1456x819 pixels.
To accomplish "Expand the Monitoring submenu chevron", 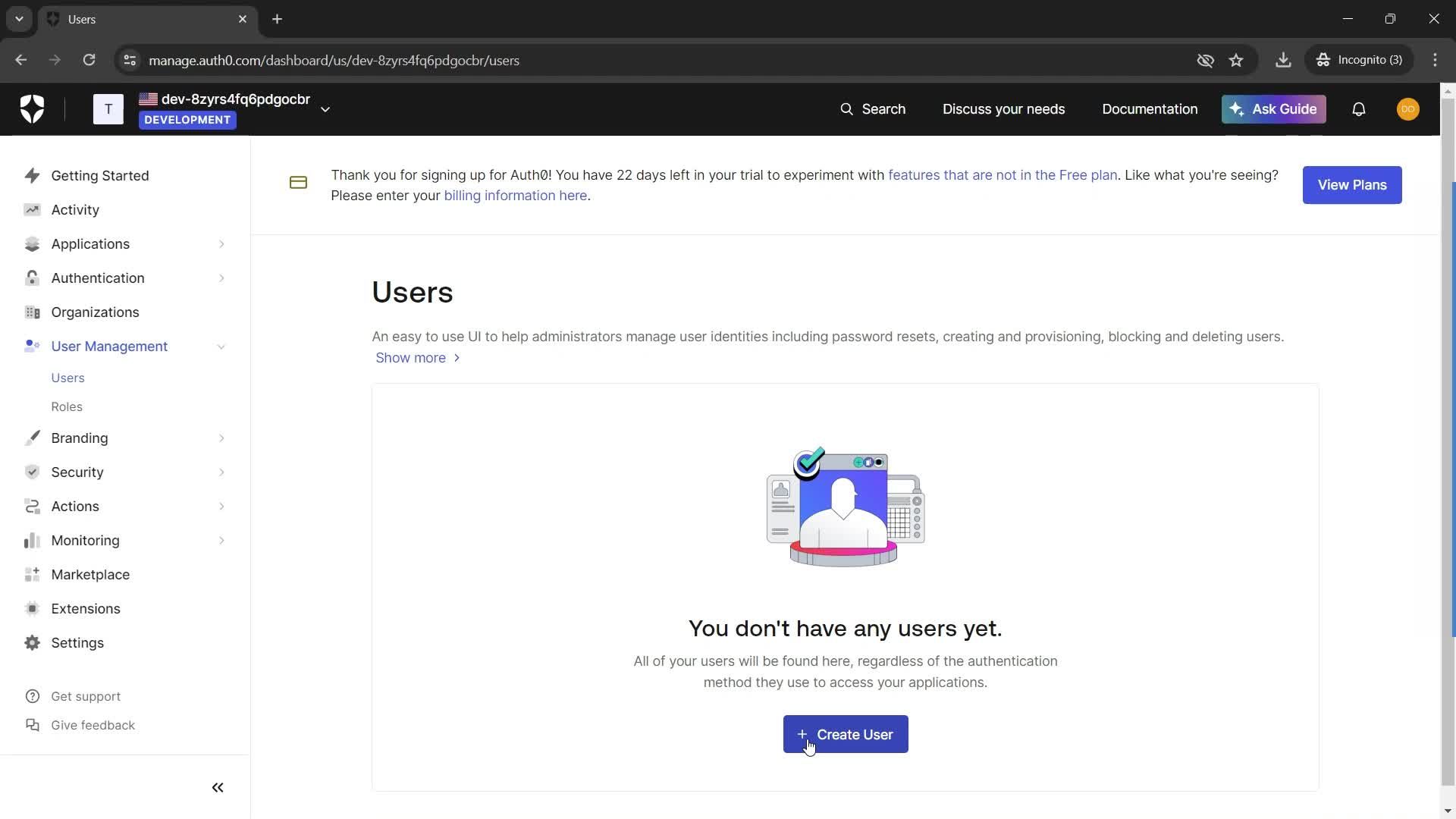I will pyautogui.click(x=221, y=541).
